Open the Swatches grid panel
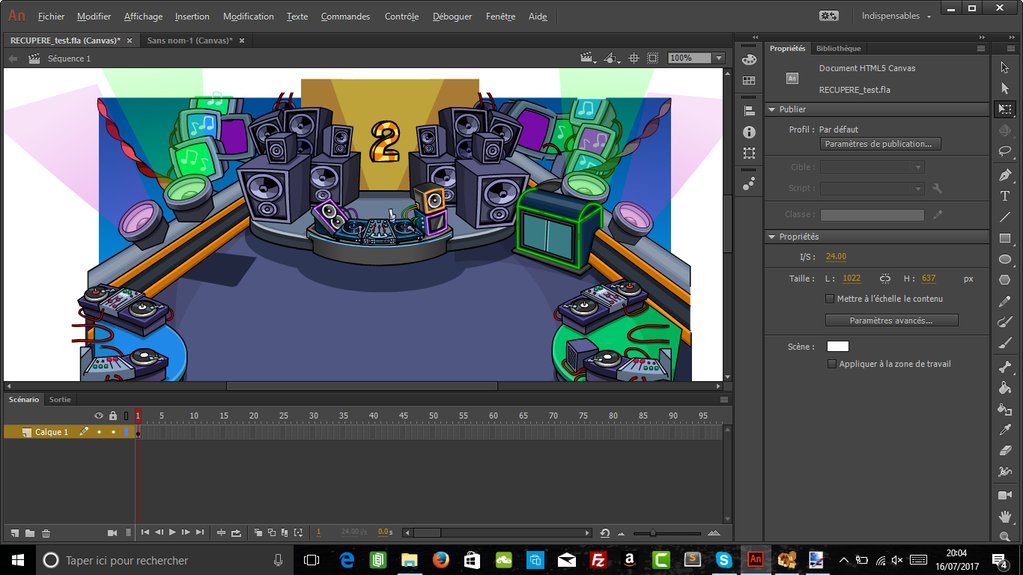The image size is (1023, 575). 749,80
